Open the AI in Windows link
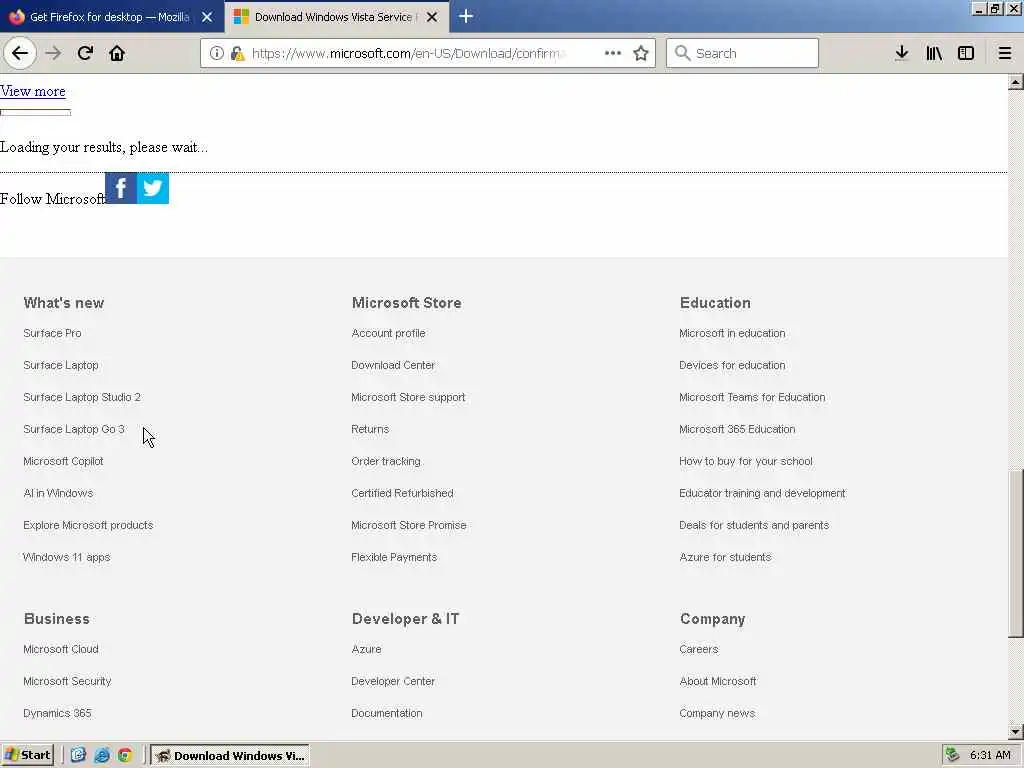Screen dimensions: 1024x768 tap(58, 493)
